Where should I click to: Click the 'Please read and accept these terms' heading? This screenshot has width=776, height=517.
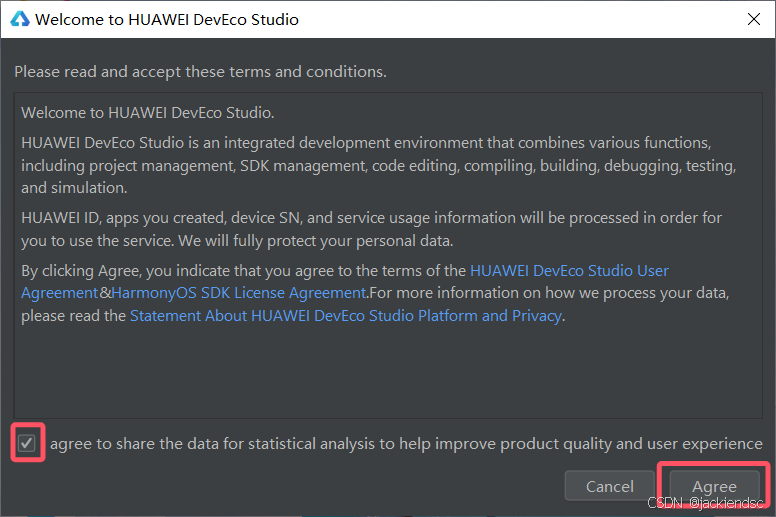pos(200,72)
